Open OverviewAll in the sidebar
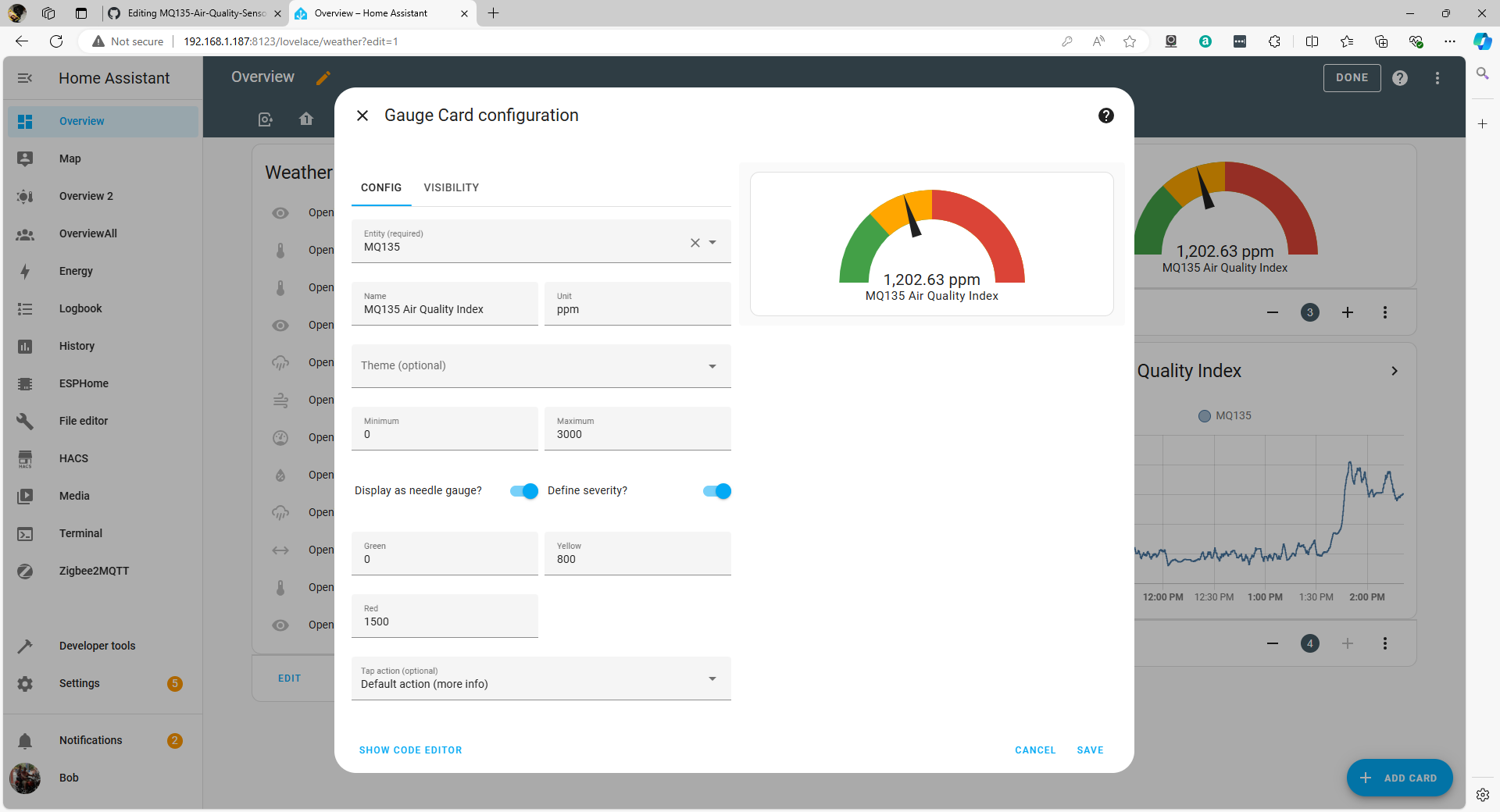The image size is (1500, 812). 103,234
